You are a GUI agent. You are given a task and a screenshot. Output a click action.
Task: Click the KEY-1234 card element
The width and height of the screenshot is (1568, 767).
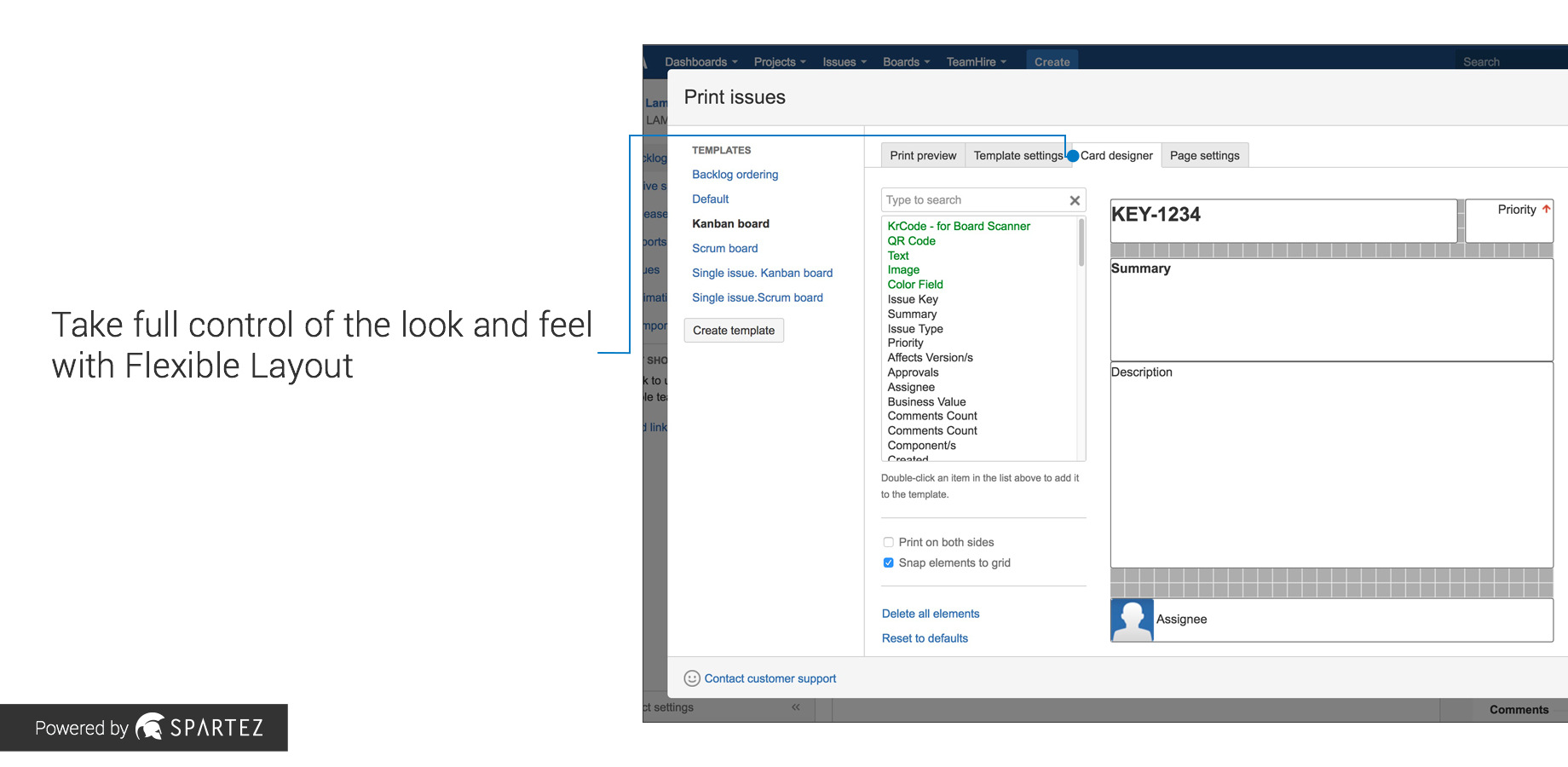pyautogui.click(x=1283, y=221)
